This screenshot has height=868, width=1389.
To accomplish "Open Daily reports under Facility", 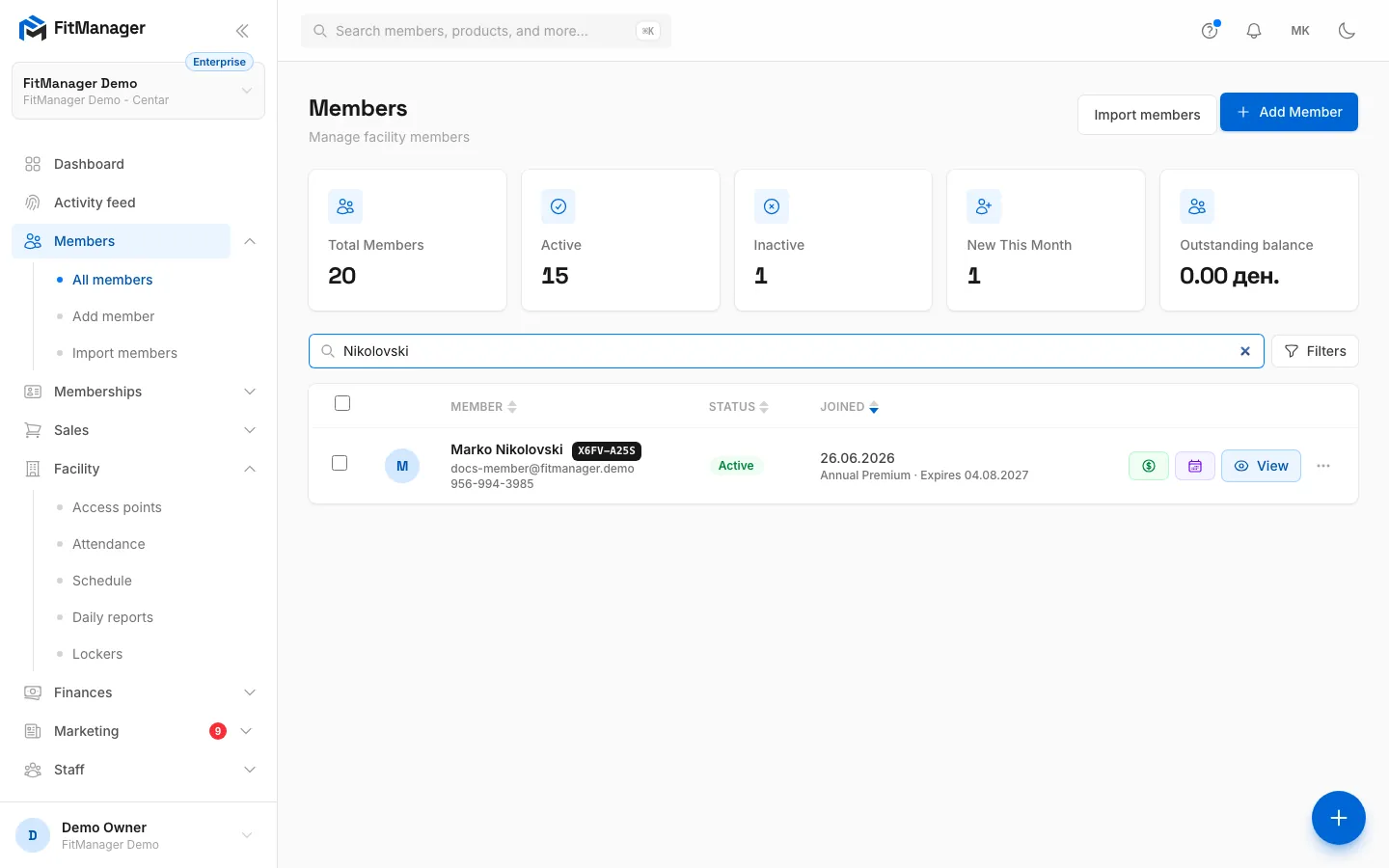I will (113, 617).
